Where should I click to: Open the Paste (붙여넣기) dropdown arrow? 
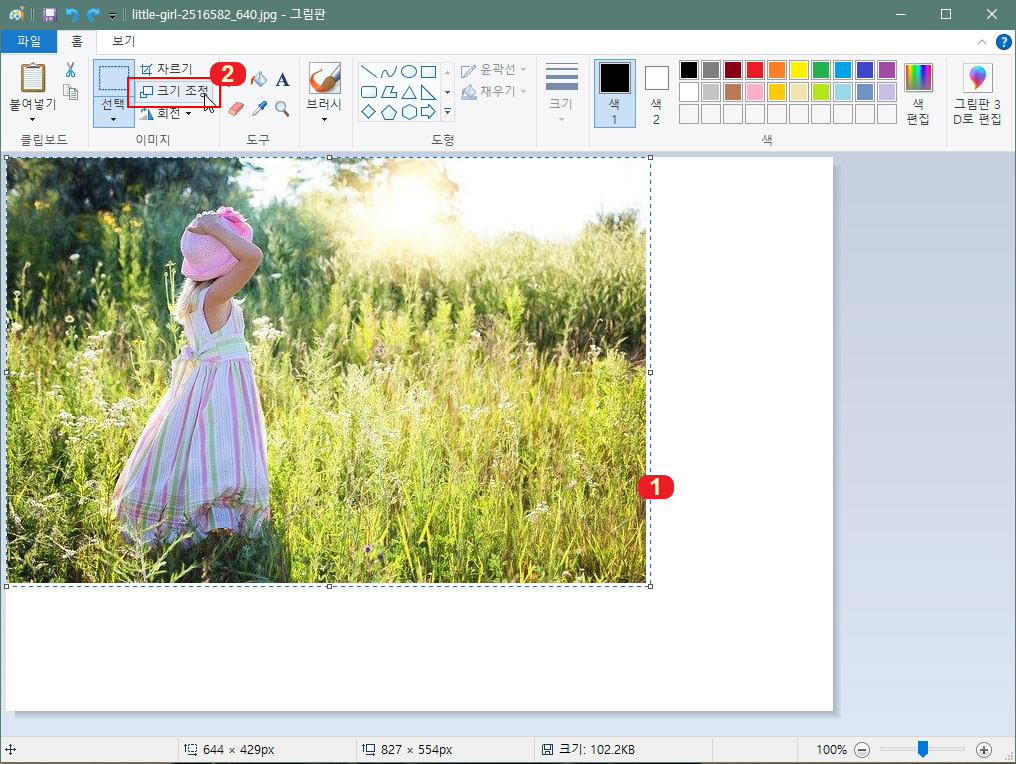(32, 119)
